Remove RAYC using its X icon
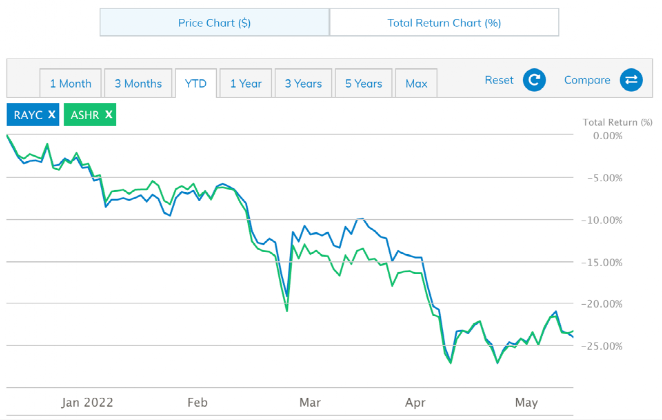This screenshot has height=420, width=662. 52,115
